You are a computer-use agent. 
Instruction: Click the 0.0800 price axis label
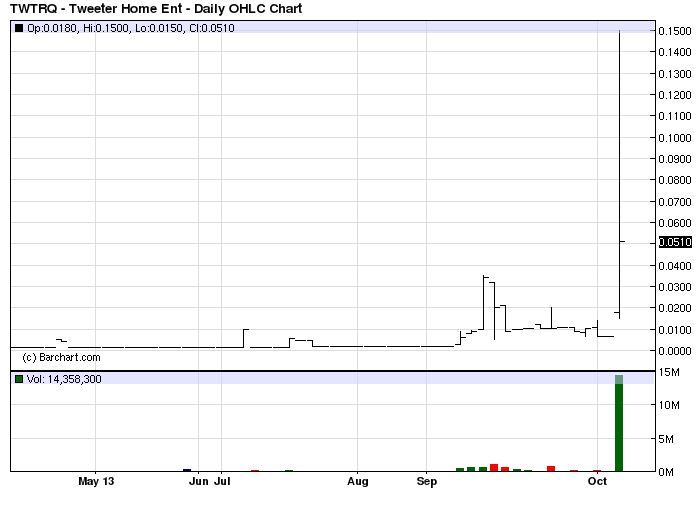pos(675,180)
